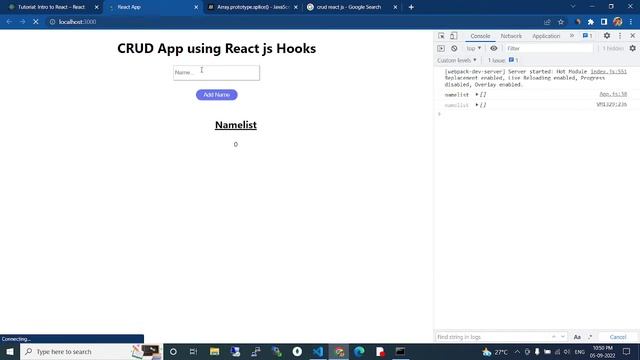Open the notification center icon
The width and height of the screenshot is (640, 360).
tap(627, 351)
